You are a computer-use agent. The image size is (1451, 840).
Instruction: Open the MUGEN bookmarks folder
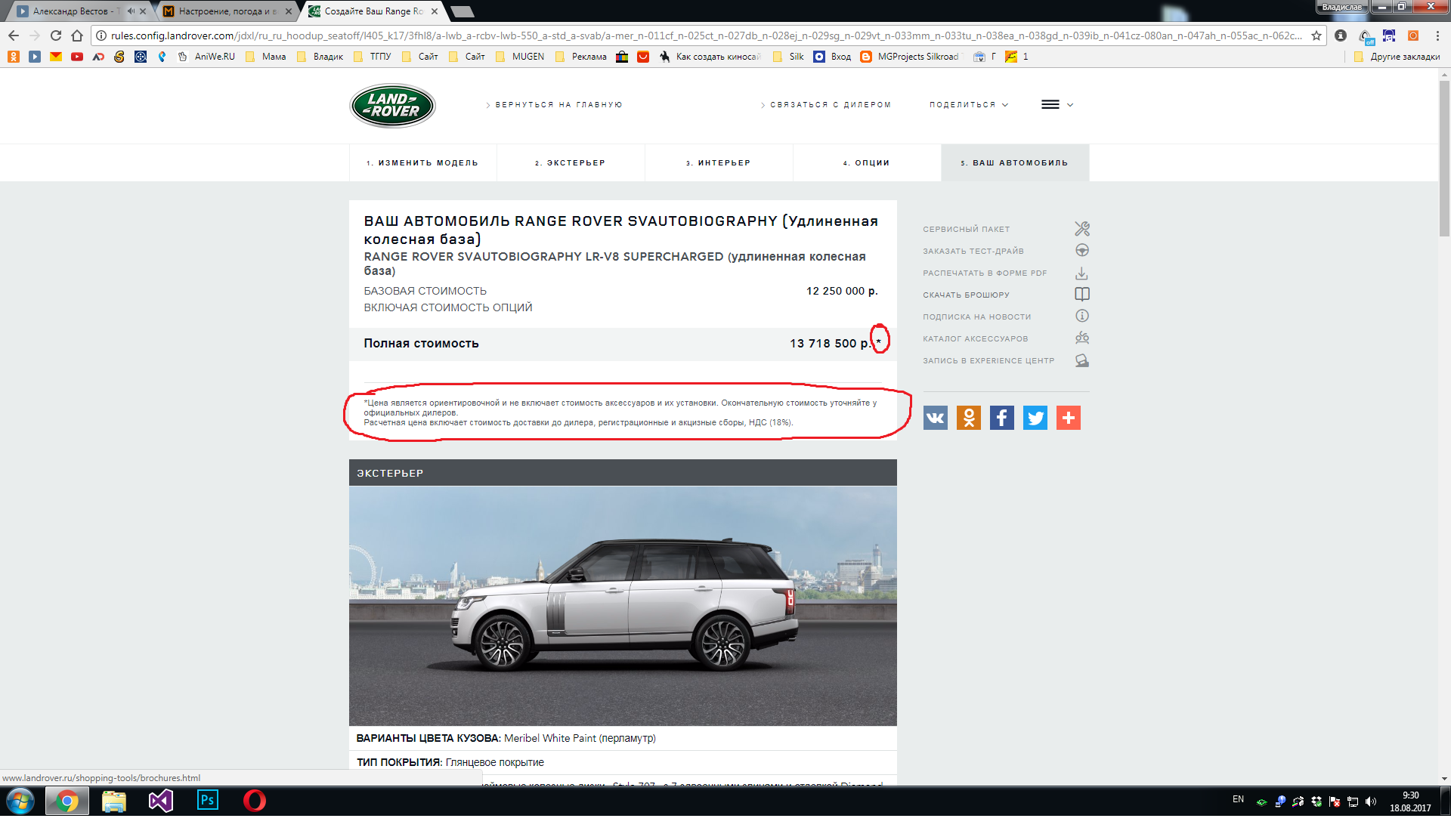click(520, 57)
